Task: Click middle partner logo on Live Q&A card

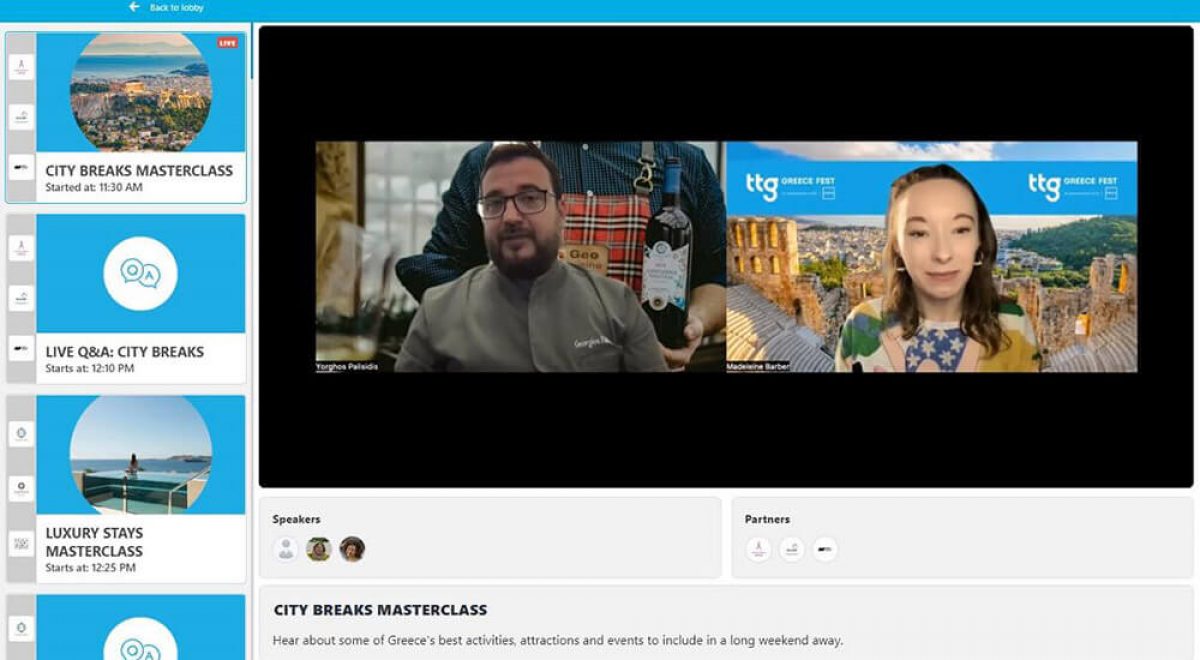Action: (x=21, y=298)
